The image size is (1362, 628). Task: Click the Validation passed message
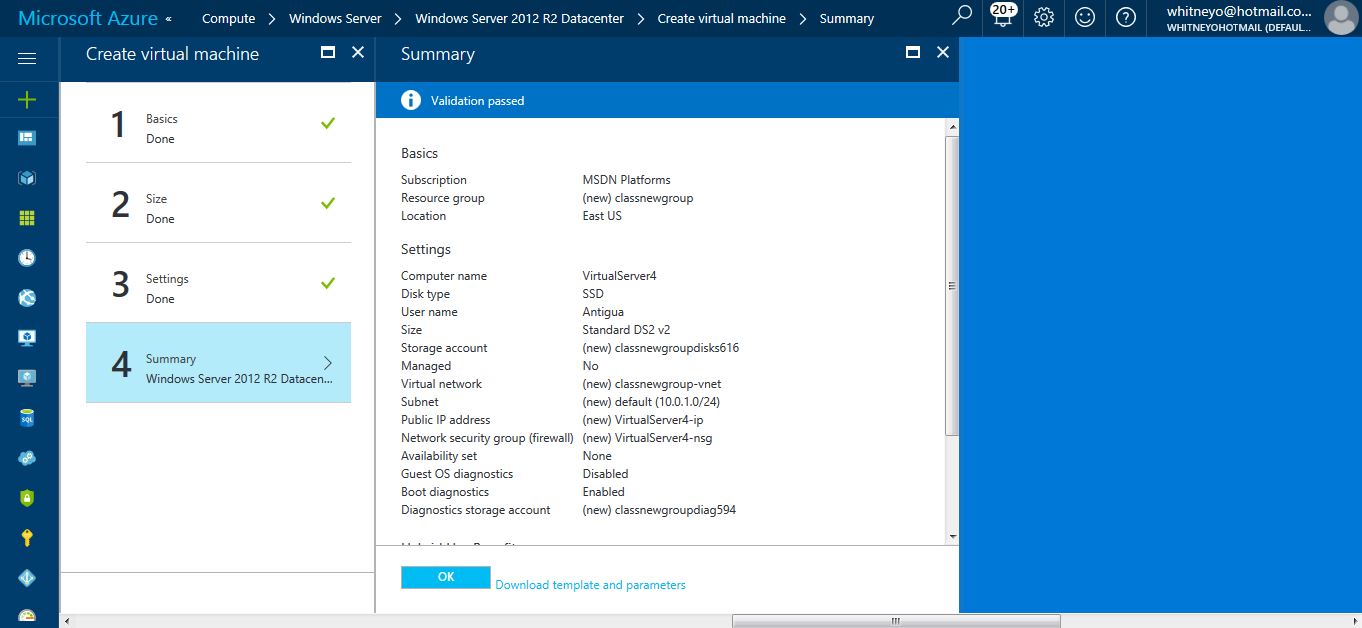click(x=477, y=101)
